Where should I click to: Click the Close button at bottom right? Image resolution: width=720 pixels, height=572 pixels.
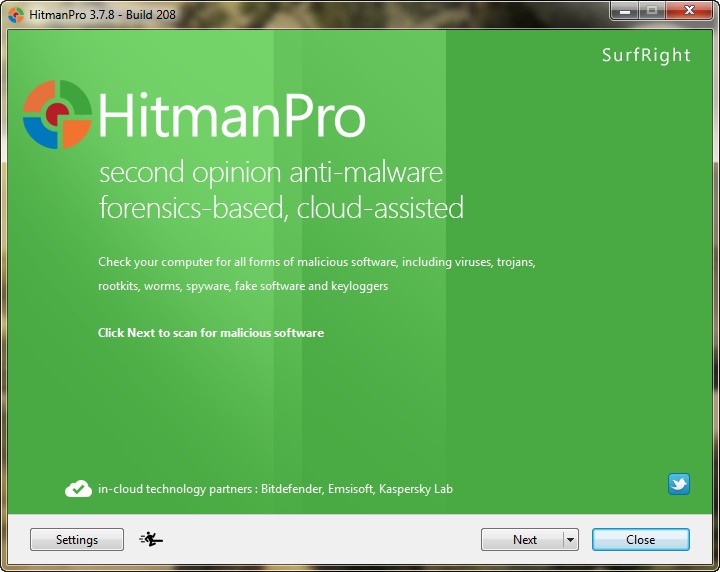pos(641,539)
